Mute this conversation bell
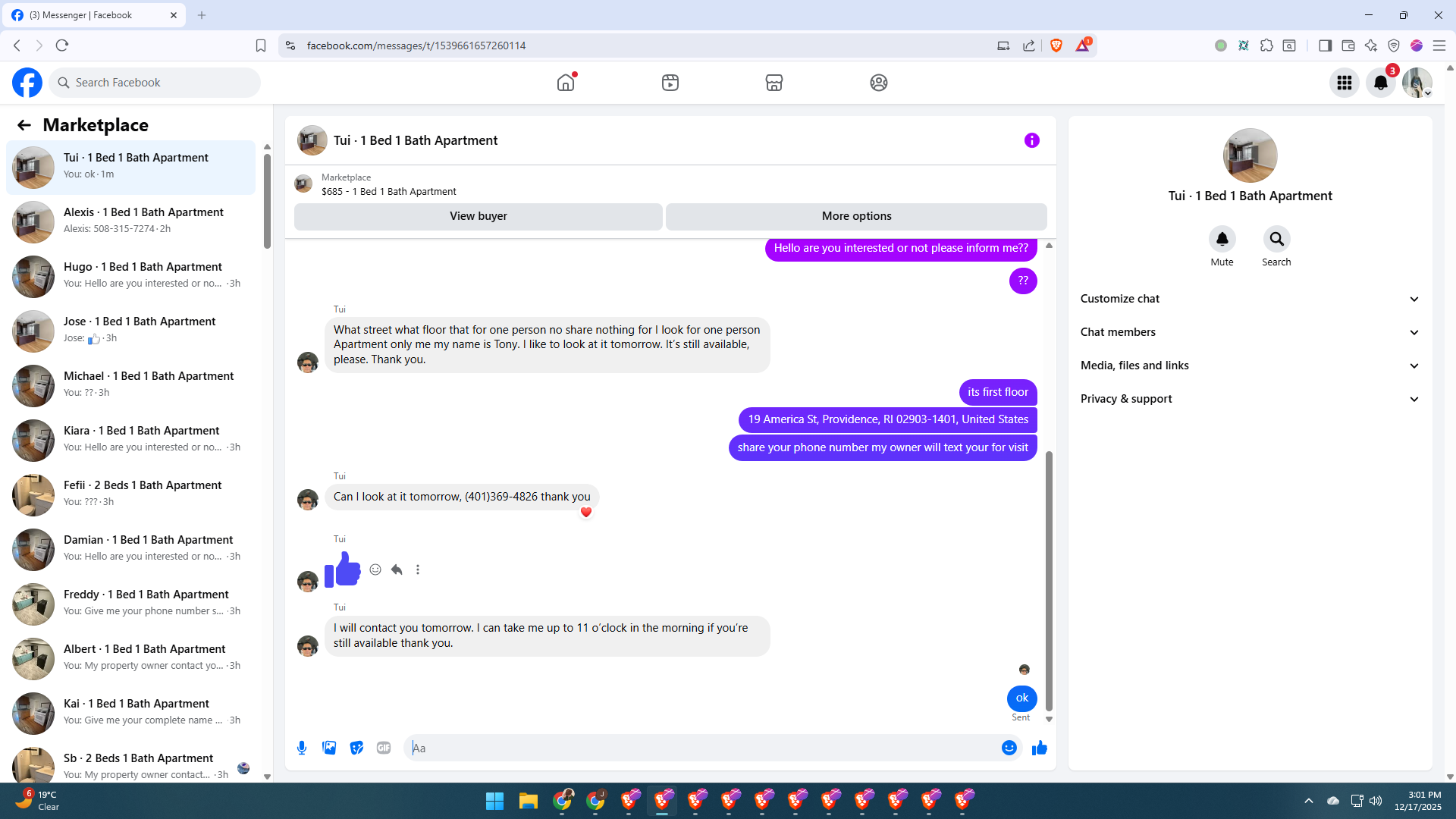 coord(1222,240)
